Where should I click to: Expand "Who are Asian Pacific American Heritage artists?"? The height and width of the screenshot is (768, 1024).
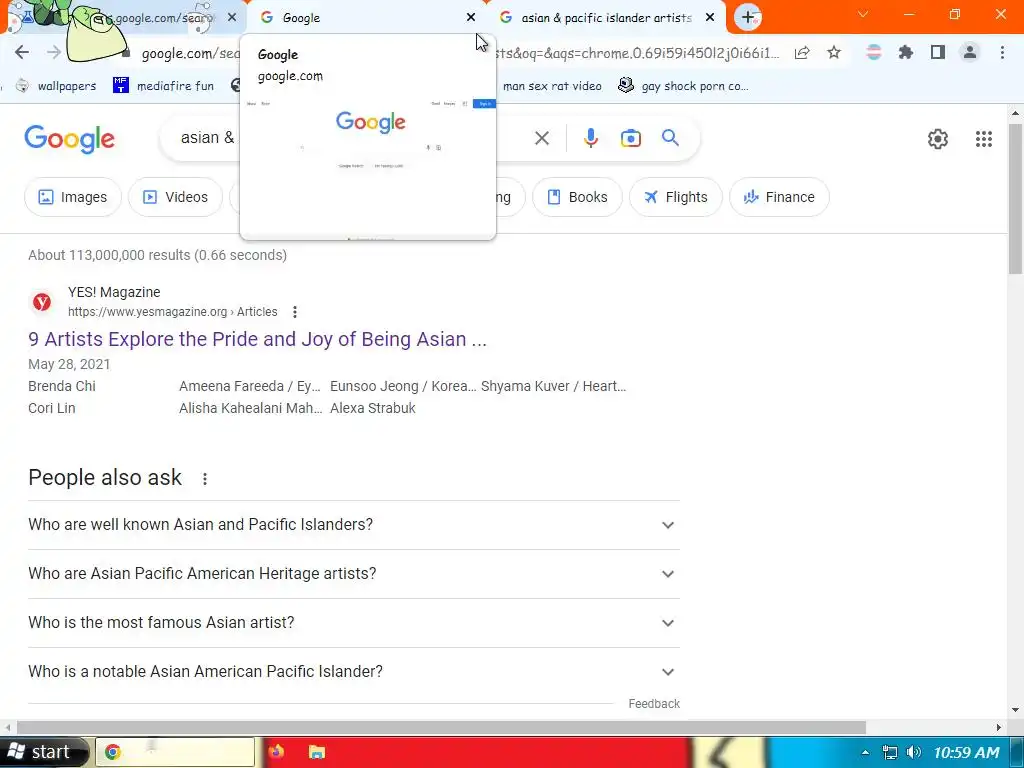353,574
